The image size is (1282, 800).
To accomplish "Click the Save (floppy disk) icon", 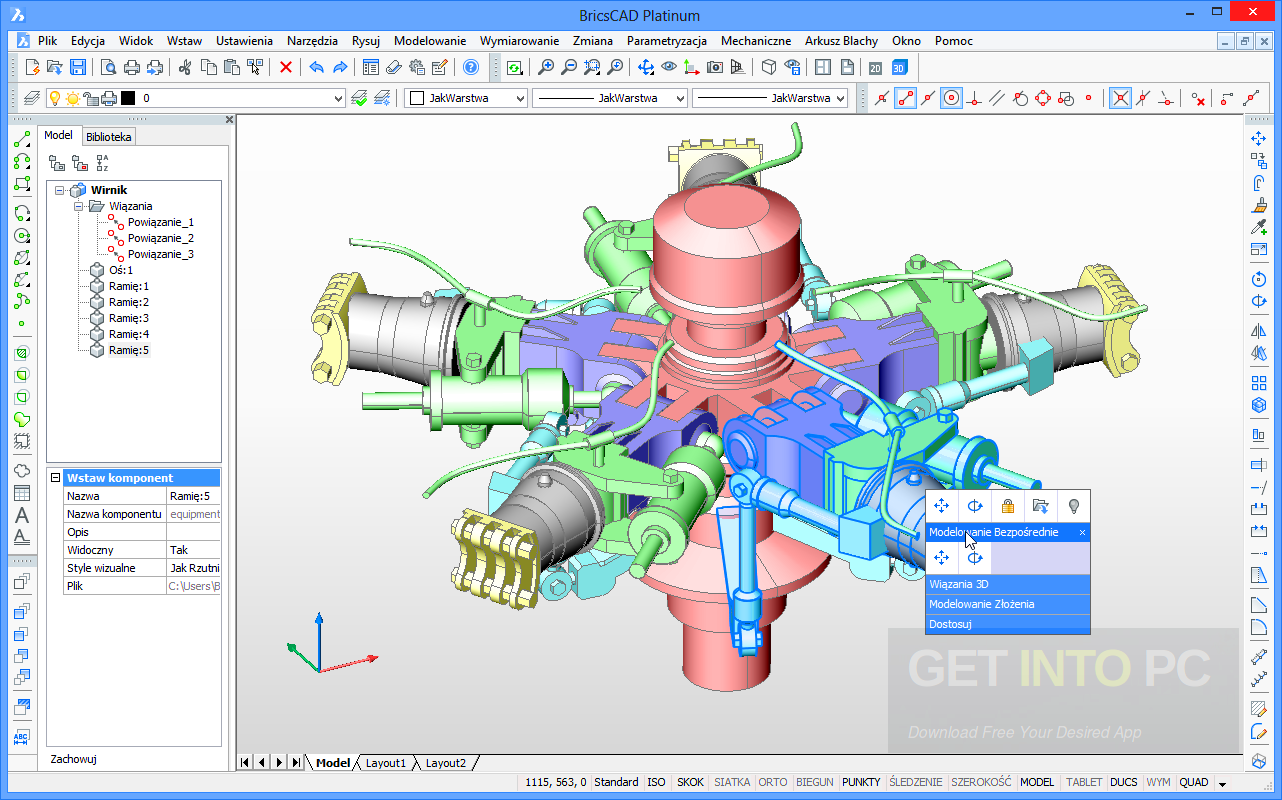I will tap(78, 67).
